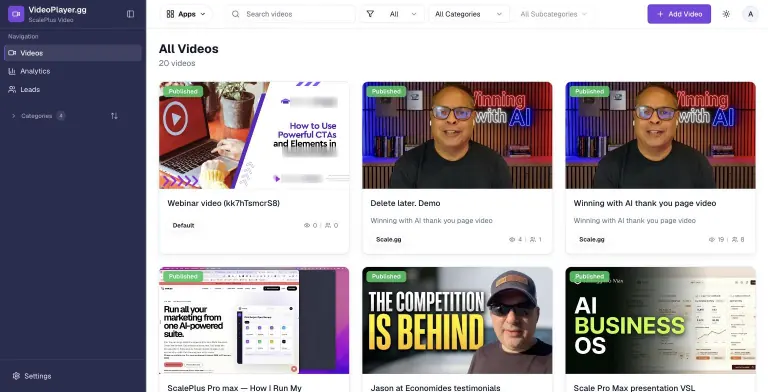Click the VideoPlayer.gg purple camera logo

click(x=16, y=14)
